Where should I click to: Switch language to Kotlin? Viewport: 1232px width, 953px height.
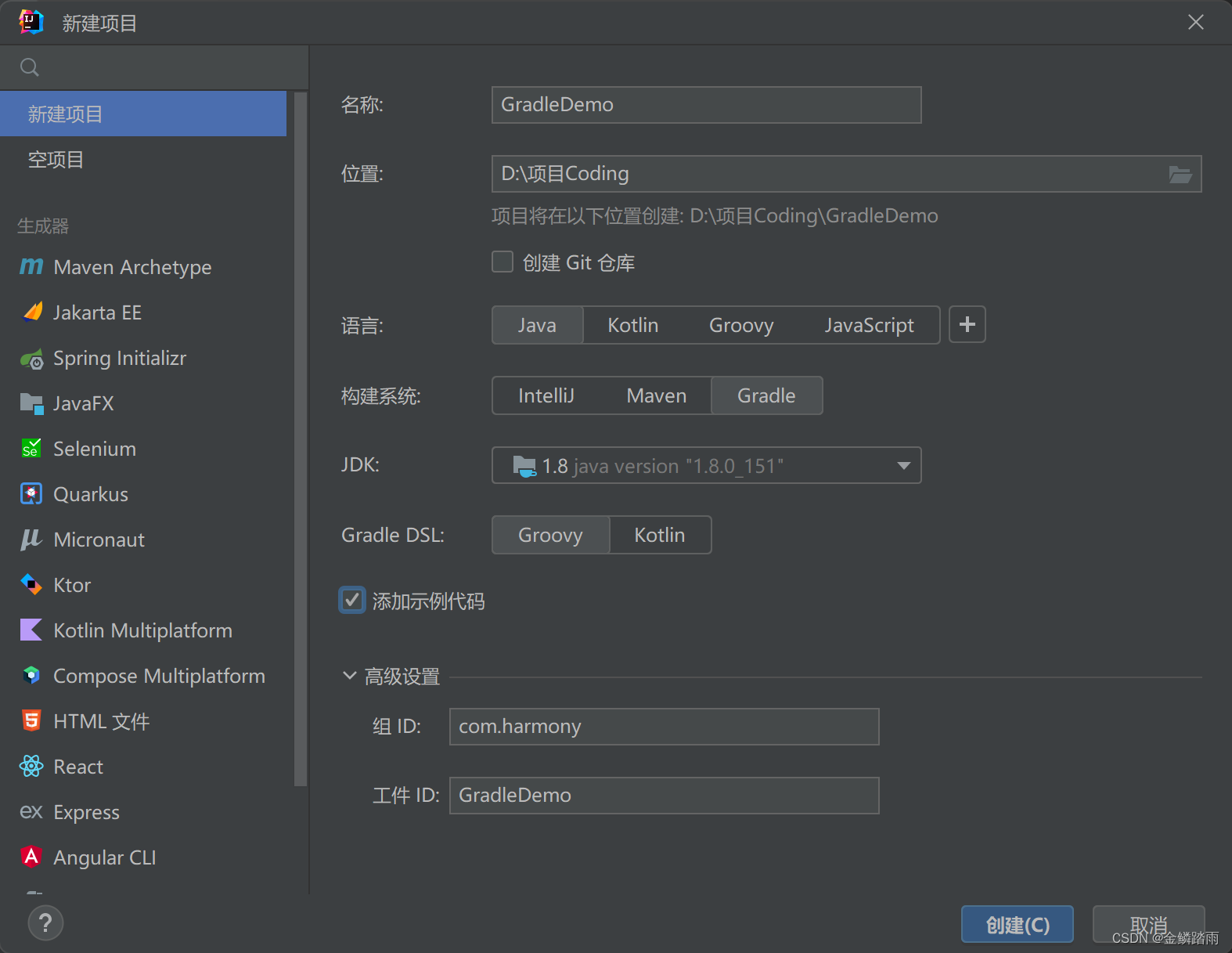633,325
